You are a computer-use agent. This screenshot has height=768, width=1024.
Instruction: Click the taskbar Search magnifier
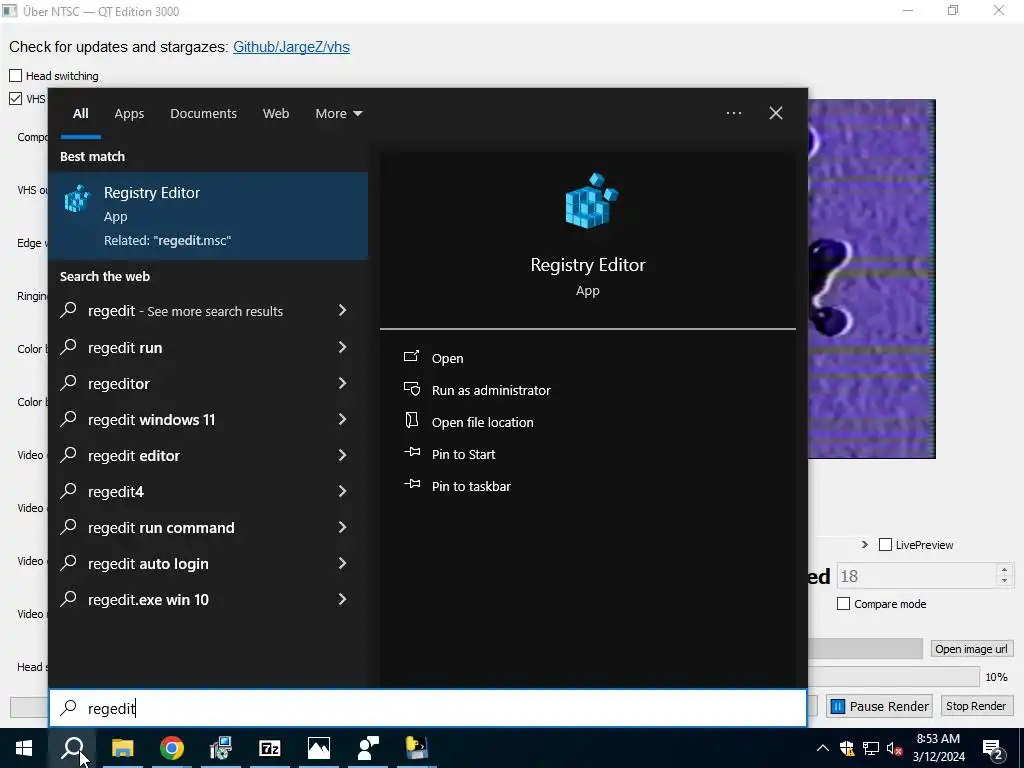point(72,748)
